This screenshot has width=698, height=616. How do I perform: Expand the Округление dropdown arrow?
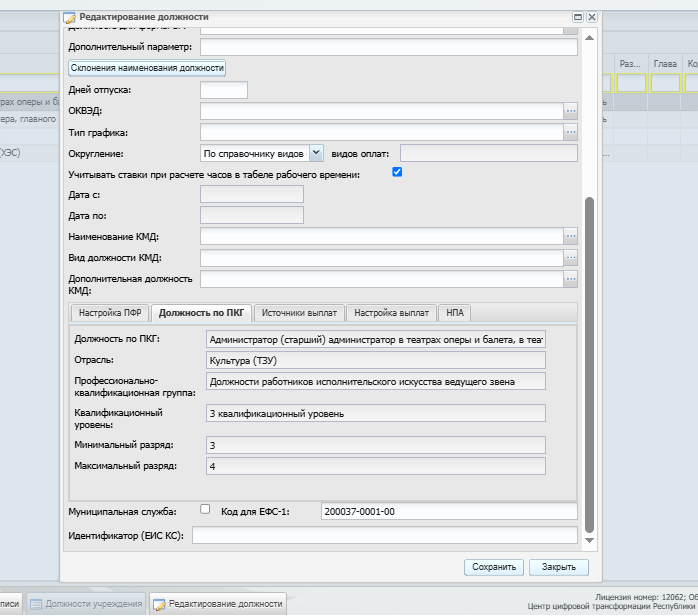coord(316,153)
